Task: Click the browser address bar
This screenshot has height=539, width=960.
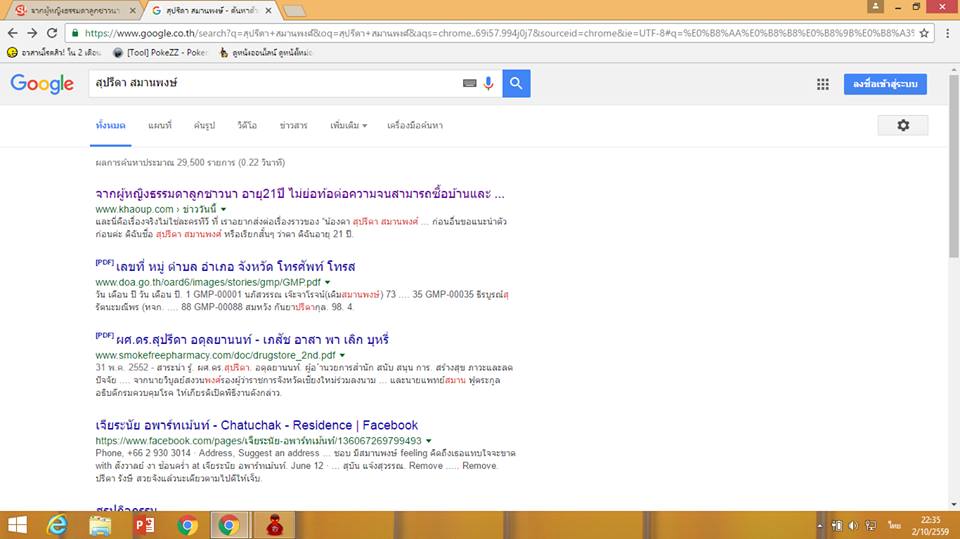Action: [499, 33]
